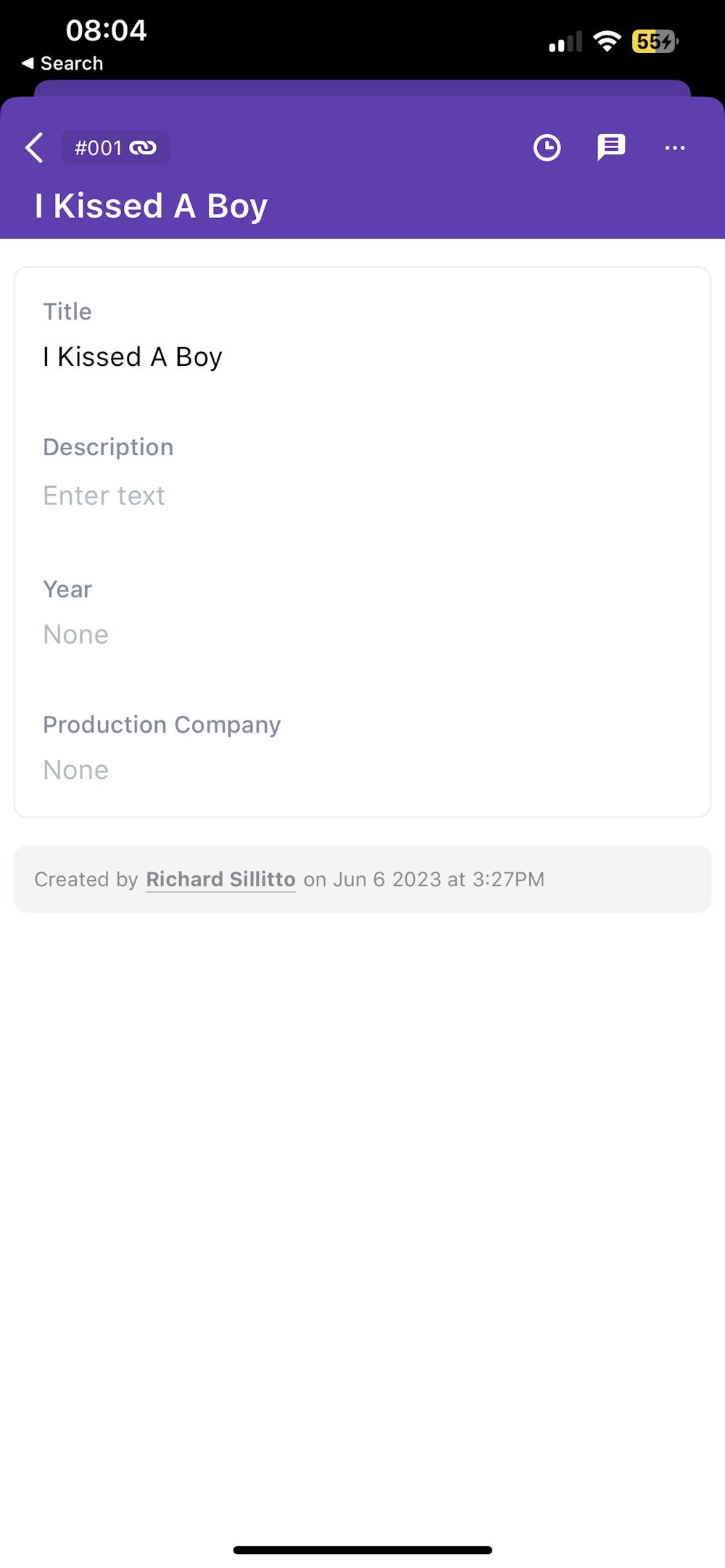The height and width of the screenshot is (1568, 725).
Task: Tap the 'I Kissed A Boy' header title
Action: coord(151,206)
